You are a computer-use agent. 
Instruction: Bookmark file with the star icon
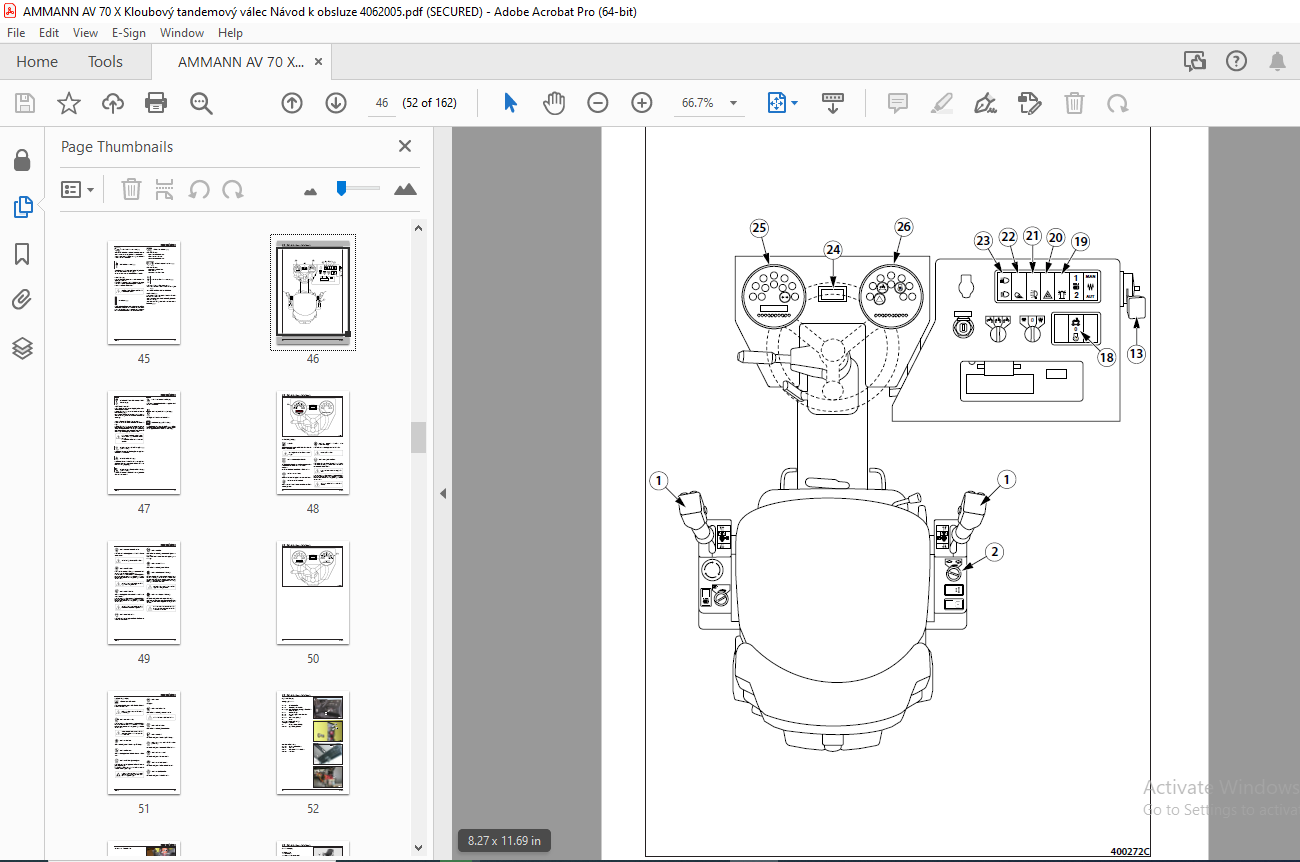(x=68, y=103)
